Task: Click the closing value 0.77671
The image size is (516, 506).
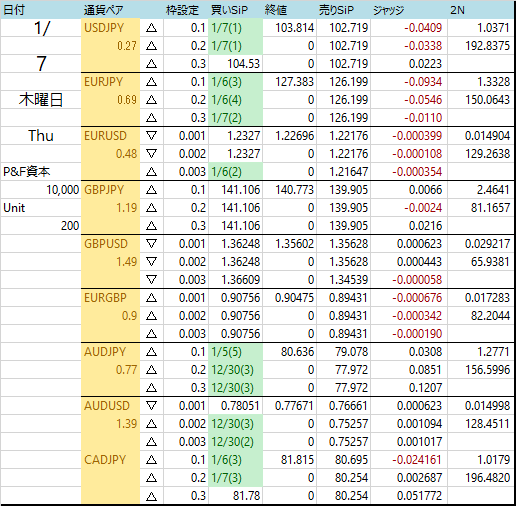Action: [295, 406]
